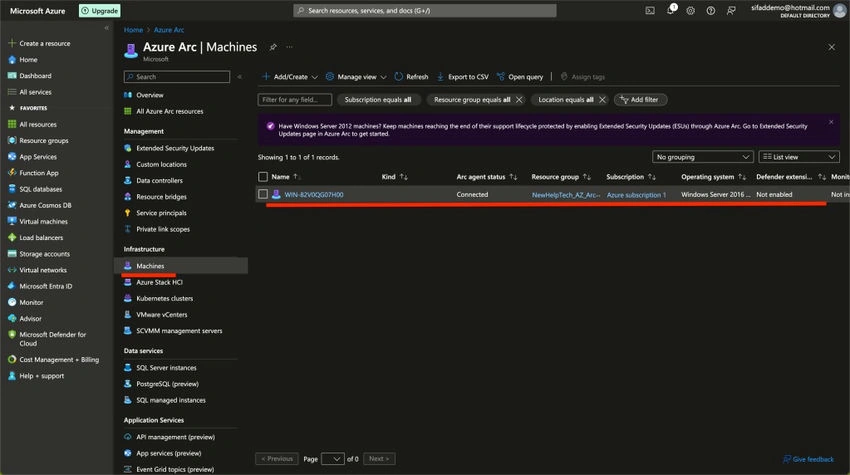Sort by Kind column arrows

coord(403,177)
